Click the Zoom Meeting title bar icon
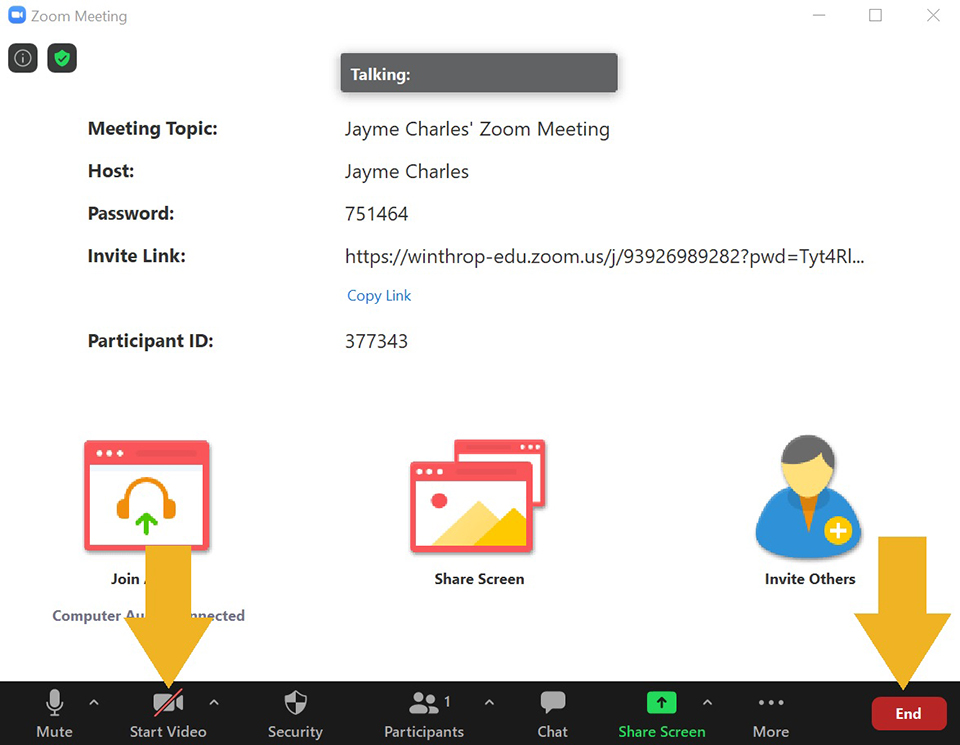 [x=17, y=15]
